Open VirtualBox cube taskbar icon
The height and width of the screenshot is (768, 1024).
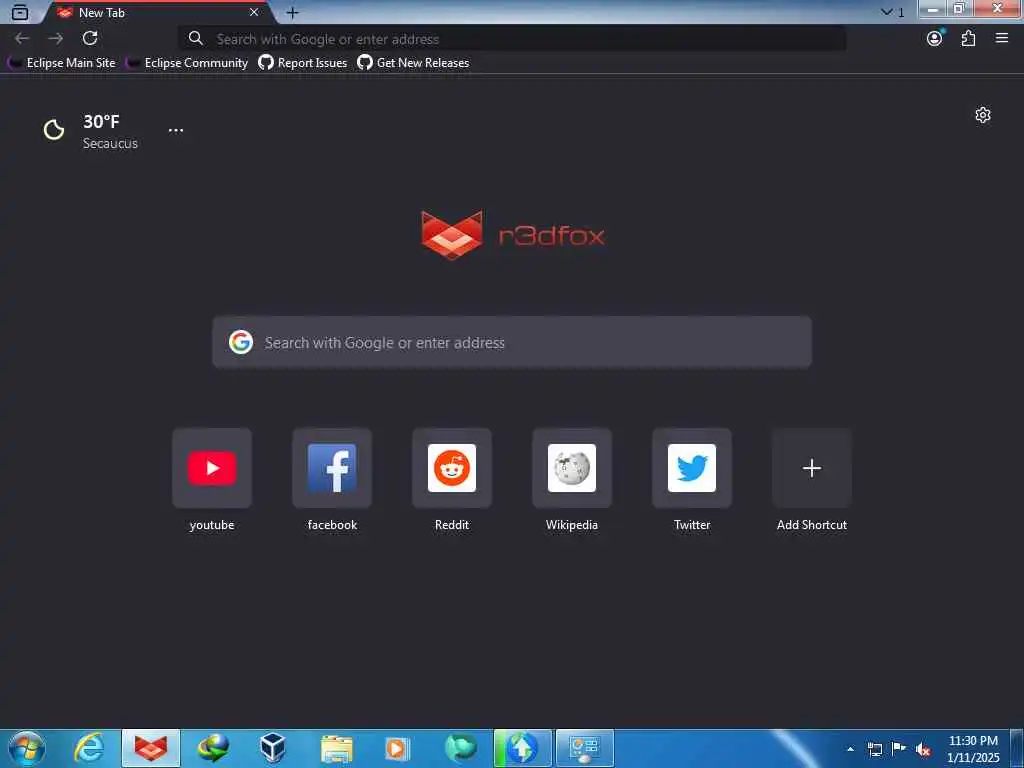(x=273, y=748)
